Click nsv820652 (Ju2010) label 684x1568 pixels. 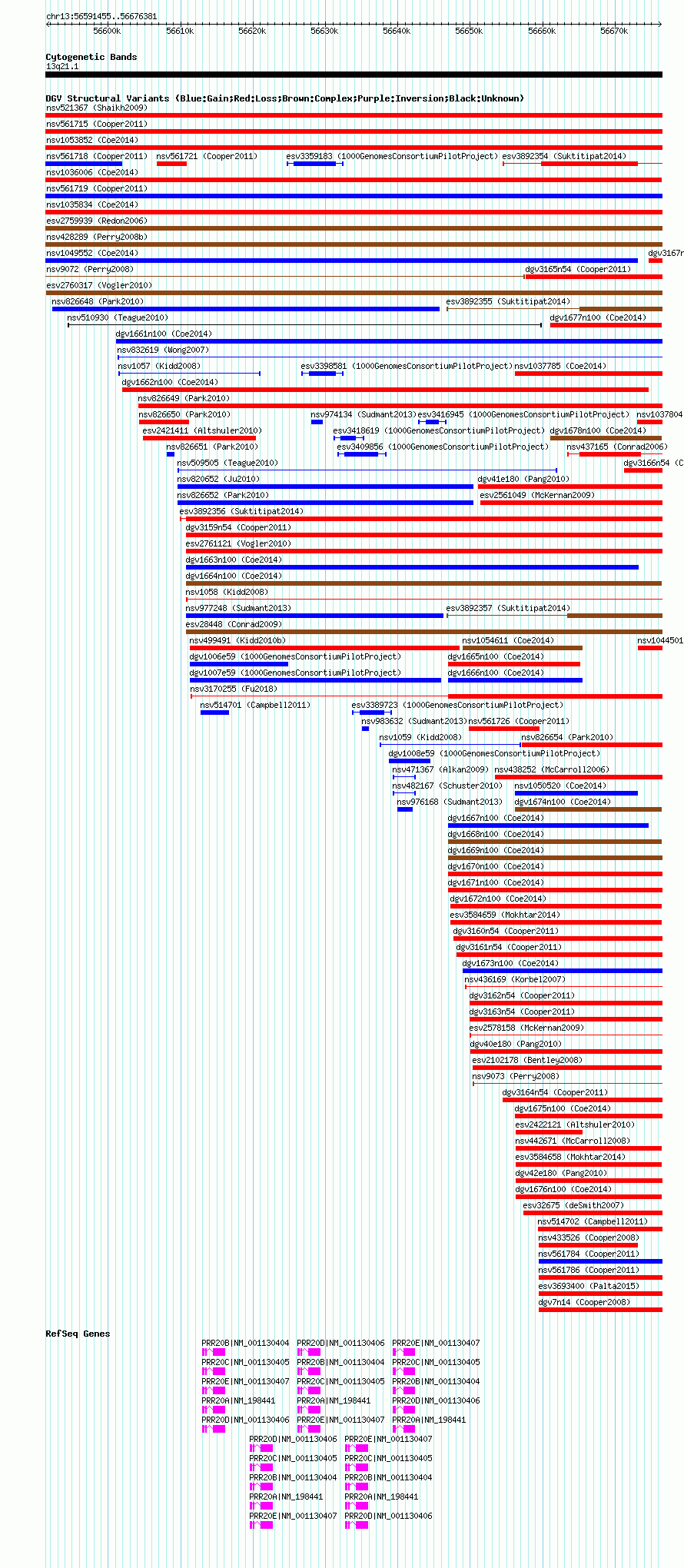coord(219,479)
